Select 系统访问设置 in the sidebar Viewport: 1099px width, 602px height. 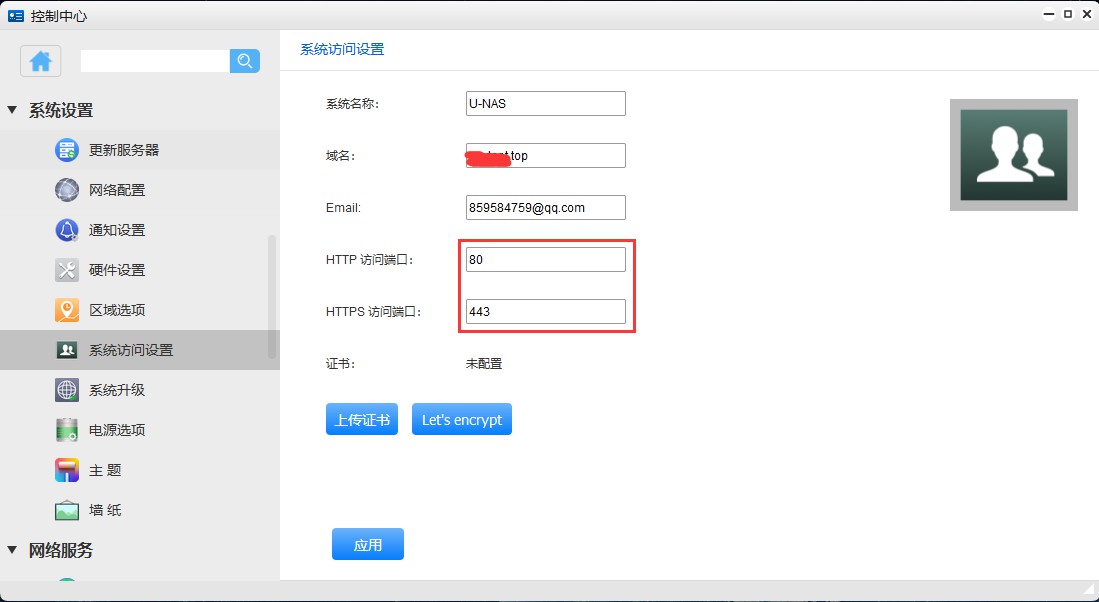pos(130,350)
